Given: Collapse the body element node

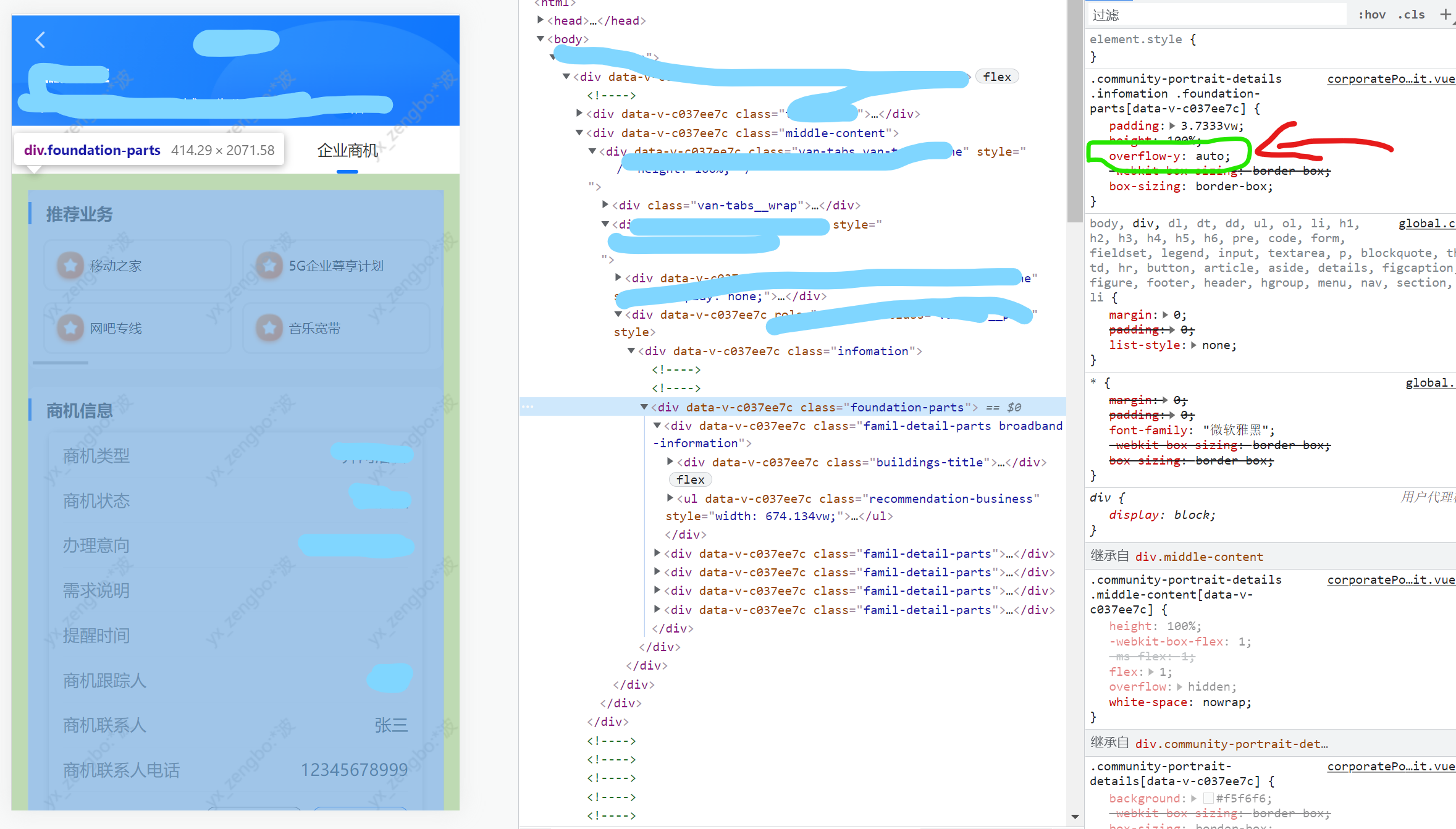Looking at the screenshot, I should [541, 39].
